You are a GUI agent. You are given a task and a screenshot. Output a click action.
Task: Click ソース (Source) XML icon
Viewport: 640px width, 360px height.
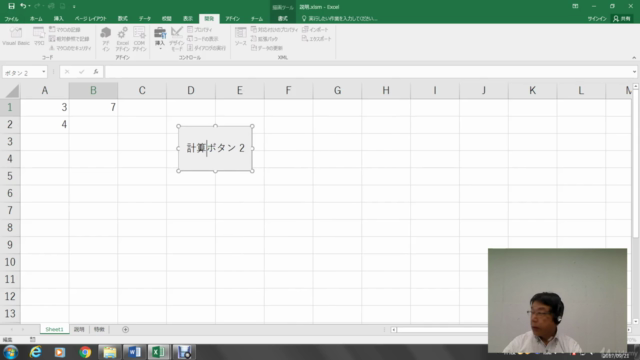point(240,36)
